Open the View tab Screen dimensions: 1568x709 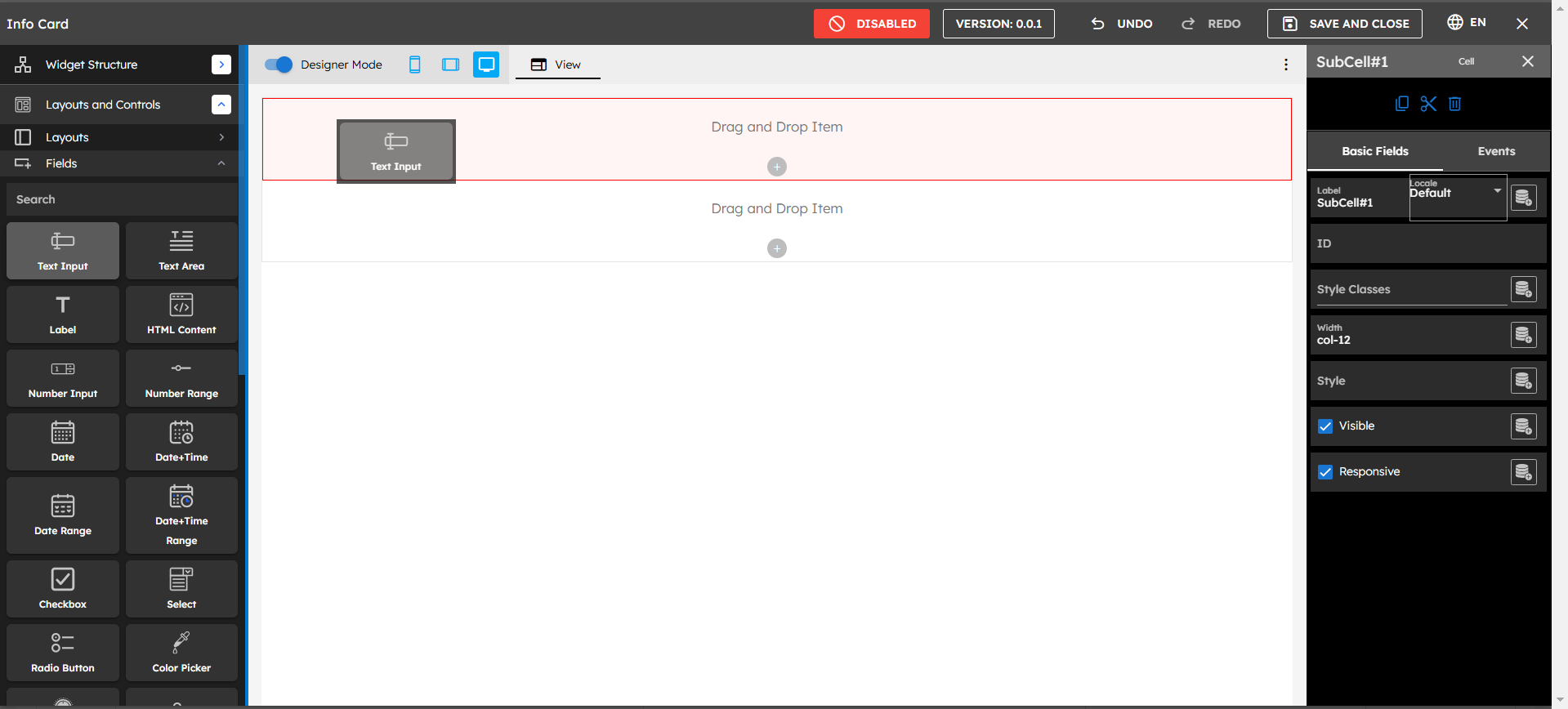pos(557,65)
